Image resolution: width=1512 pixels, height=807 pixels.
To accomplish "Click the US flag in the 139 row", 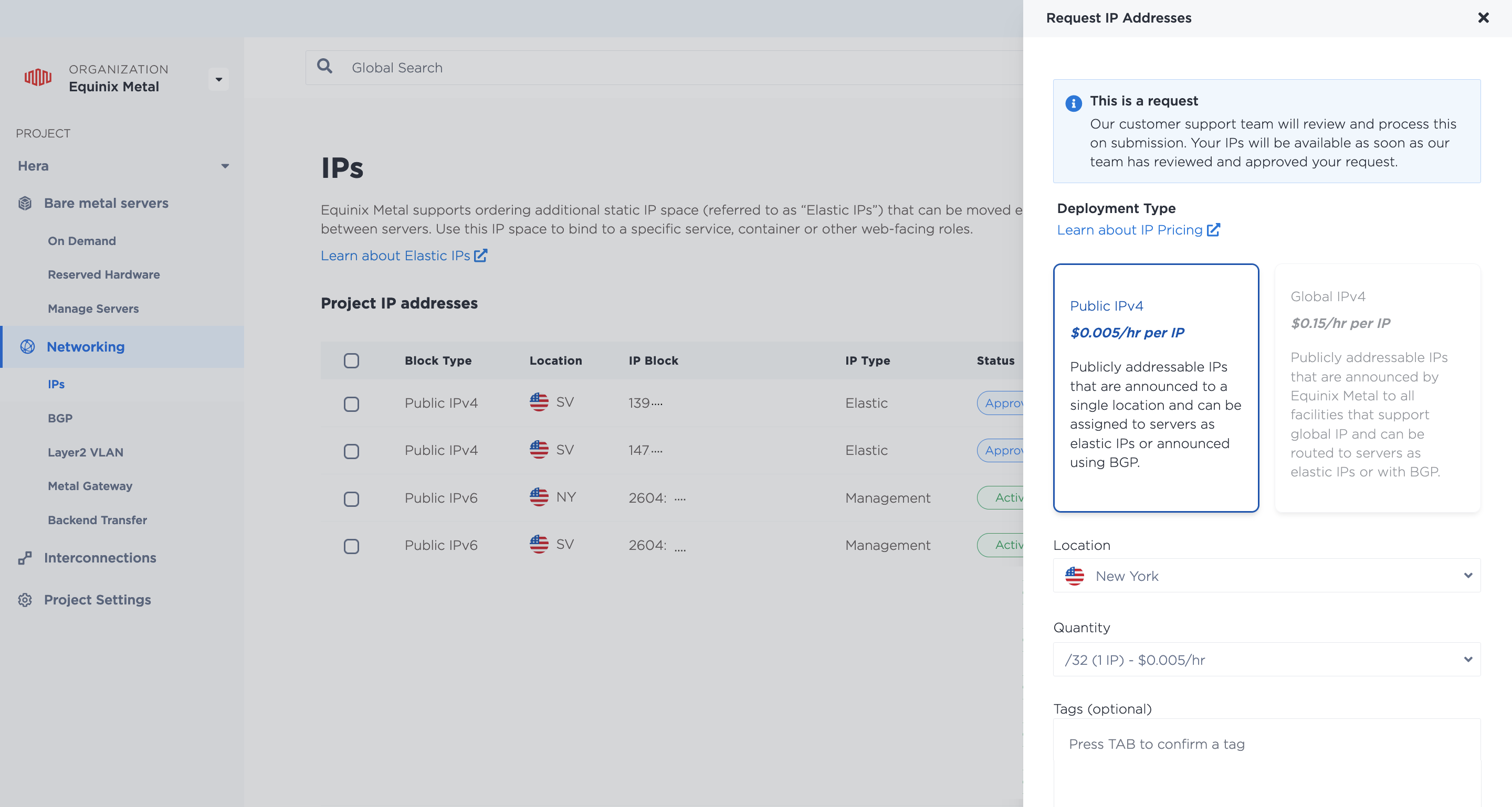I will tap(539, 402).
